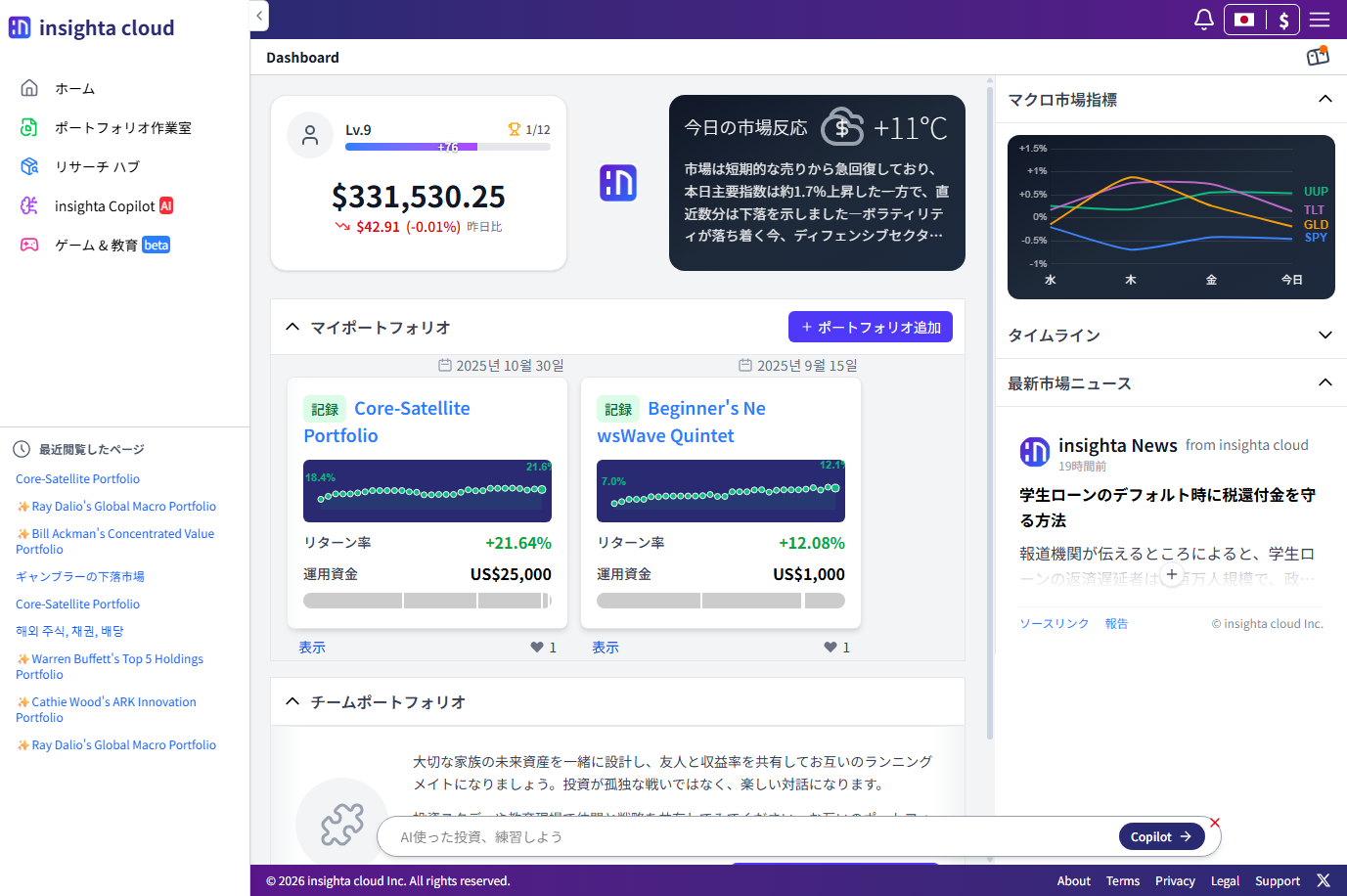
Task: Open the ホーム home icon in sidebar
Action: (27, 87)
